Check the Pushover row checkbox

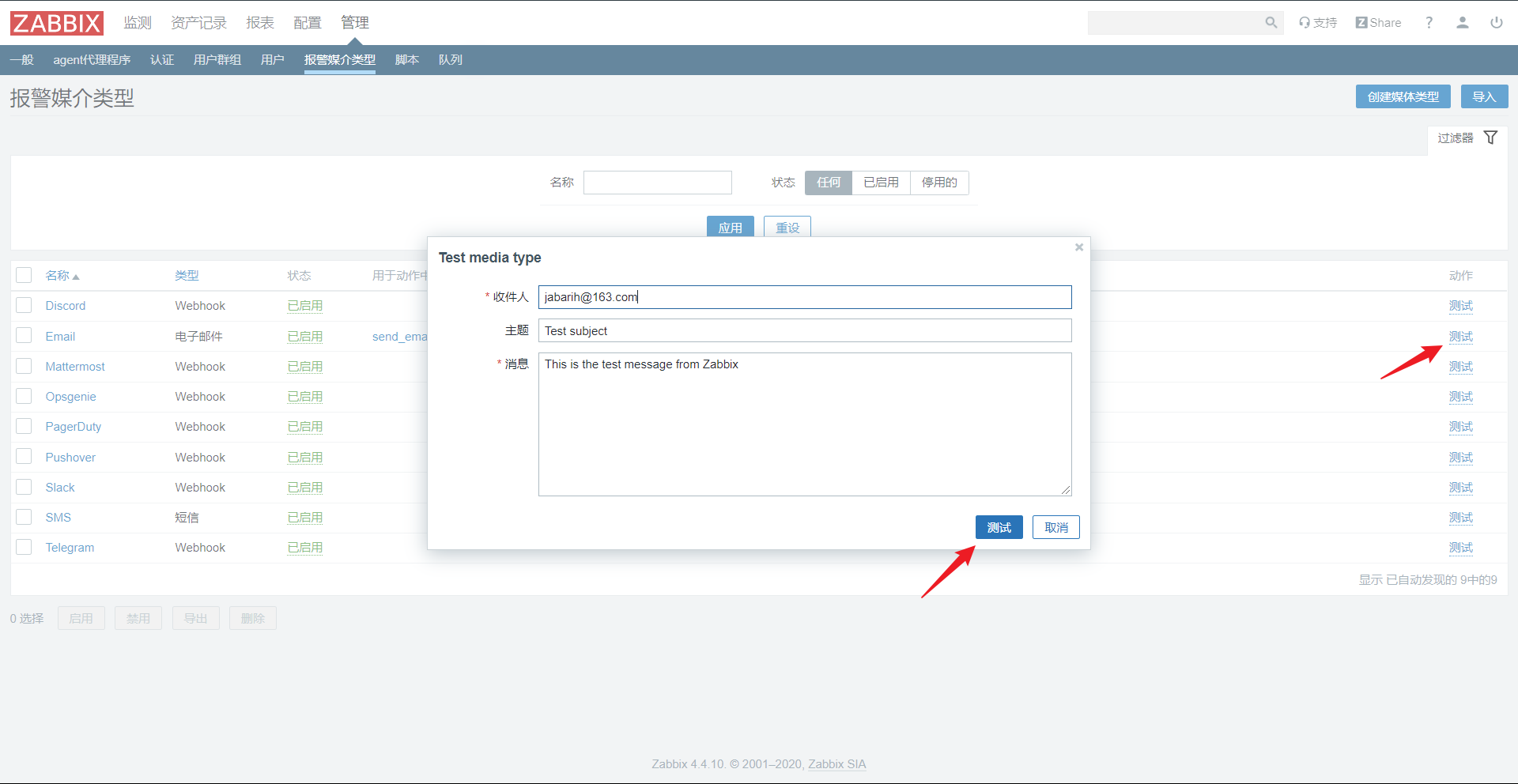24,457
